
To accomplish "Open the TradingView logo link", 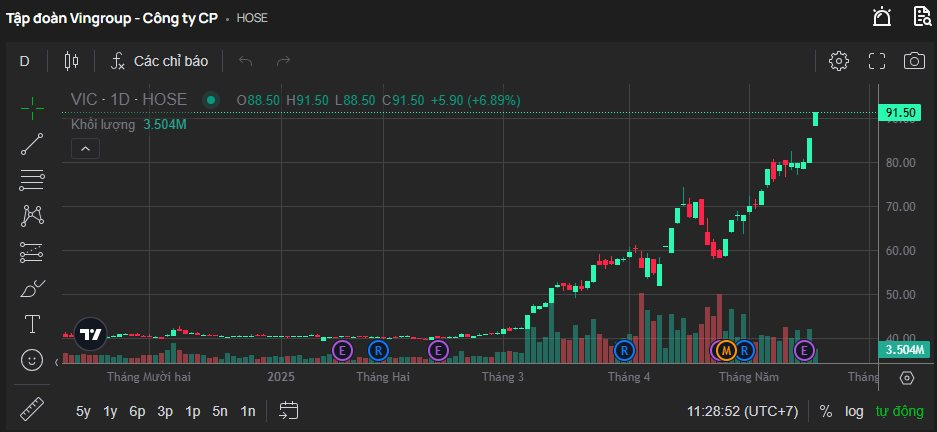I will 90,334.
